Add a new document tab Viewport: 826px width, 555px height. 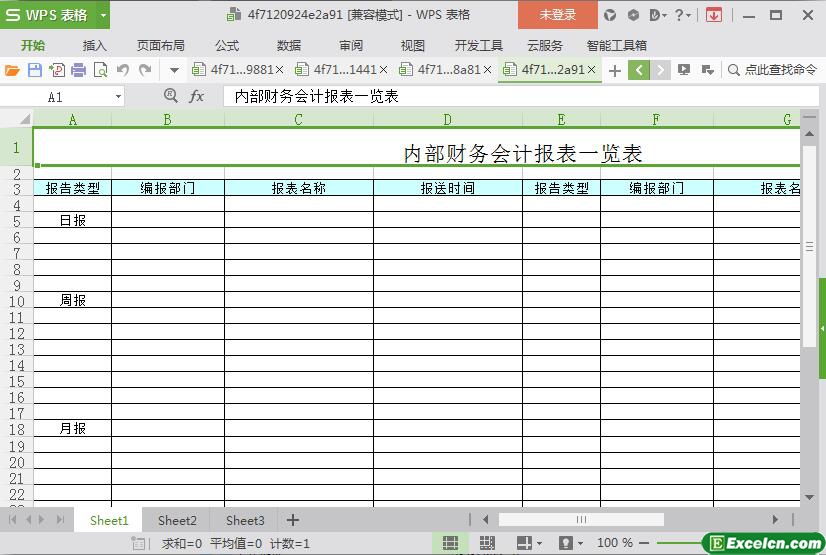coord(614,71)
